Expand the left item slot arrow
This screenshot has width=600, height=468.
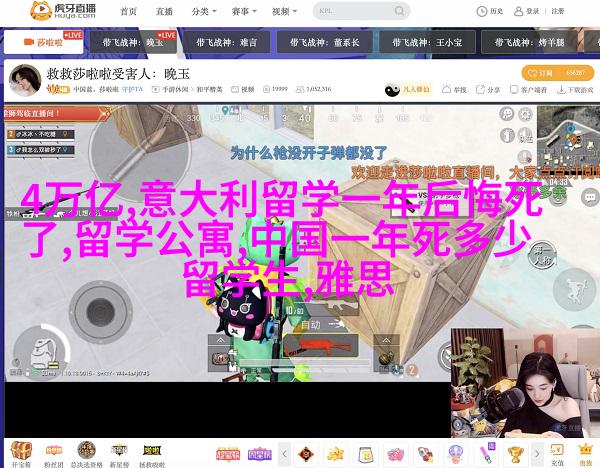(x=221, y=340)
